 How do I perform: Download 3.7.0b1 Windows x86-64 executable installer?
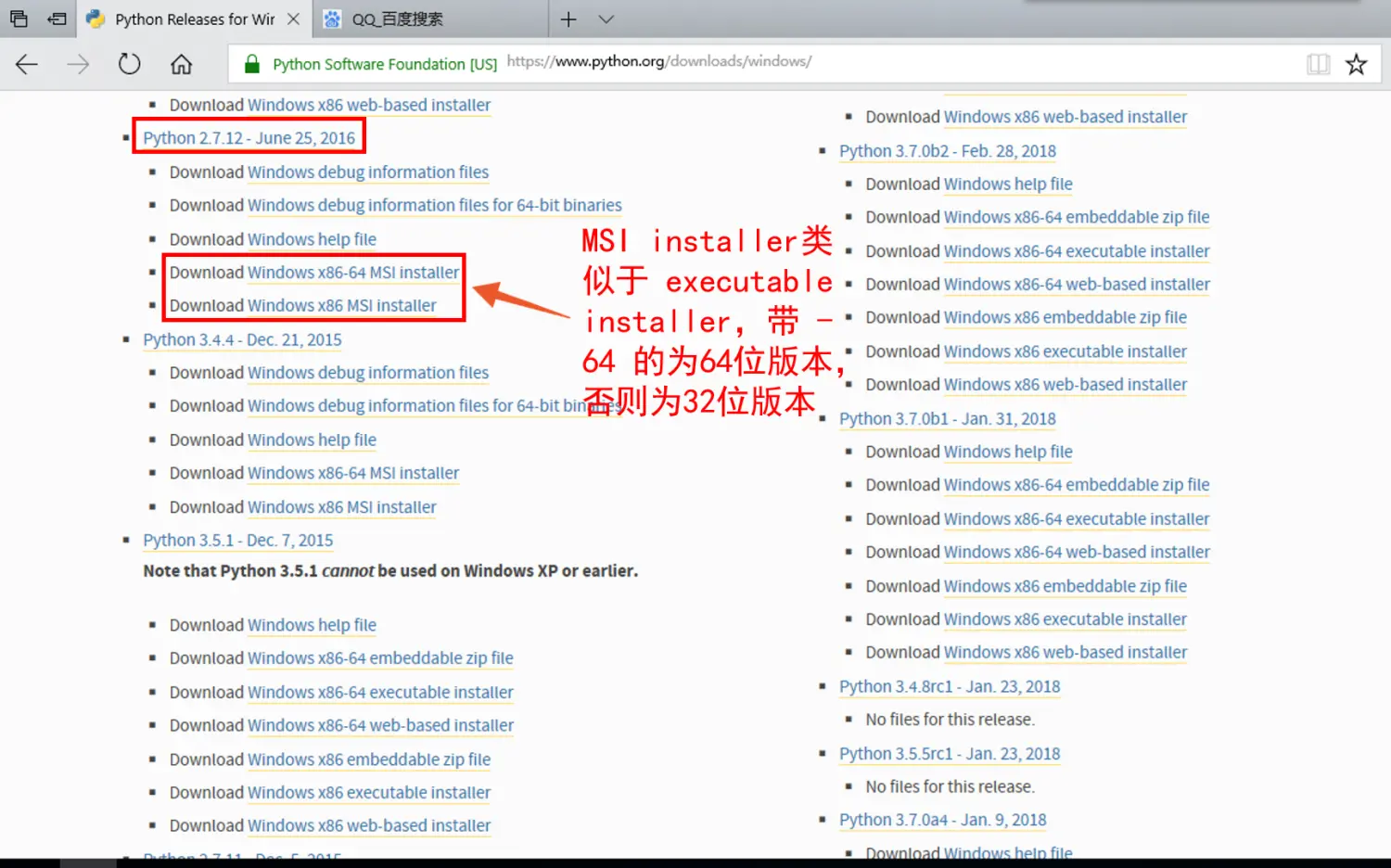pyautogui.click(x=1077, y=519)
